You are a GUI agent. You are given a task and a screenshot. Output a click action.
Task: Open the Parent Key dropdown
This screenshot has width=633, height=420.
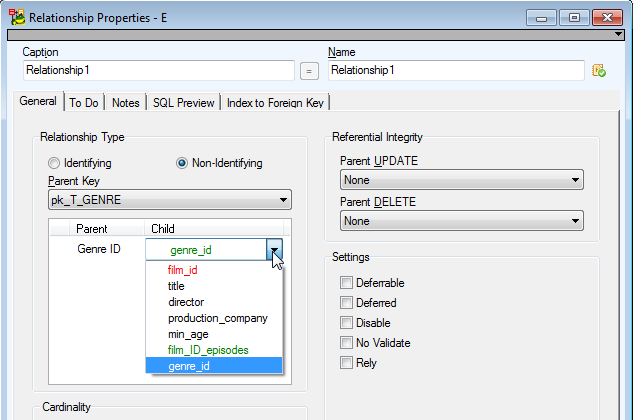(170, 200)
